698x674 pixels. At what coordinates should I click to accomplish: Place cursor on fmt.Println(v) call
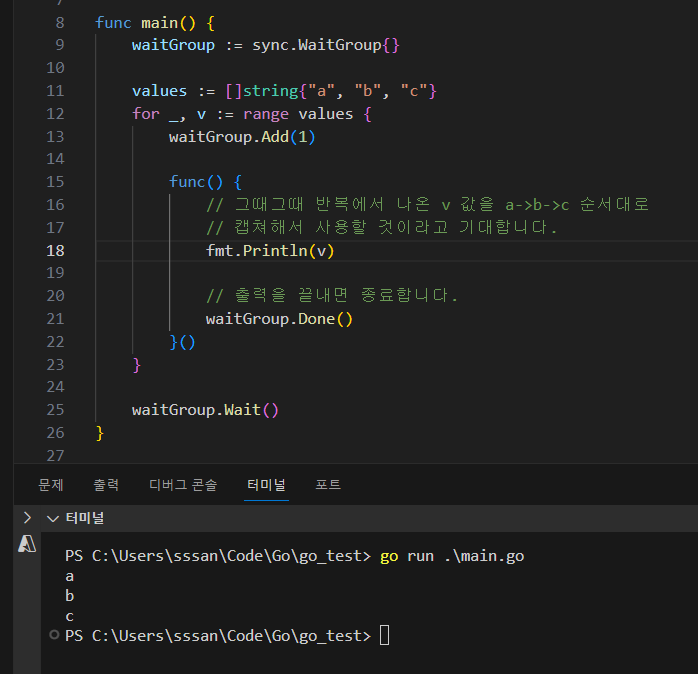270,250
